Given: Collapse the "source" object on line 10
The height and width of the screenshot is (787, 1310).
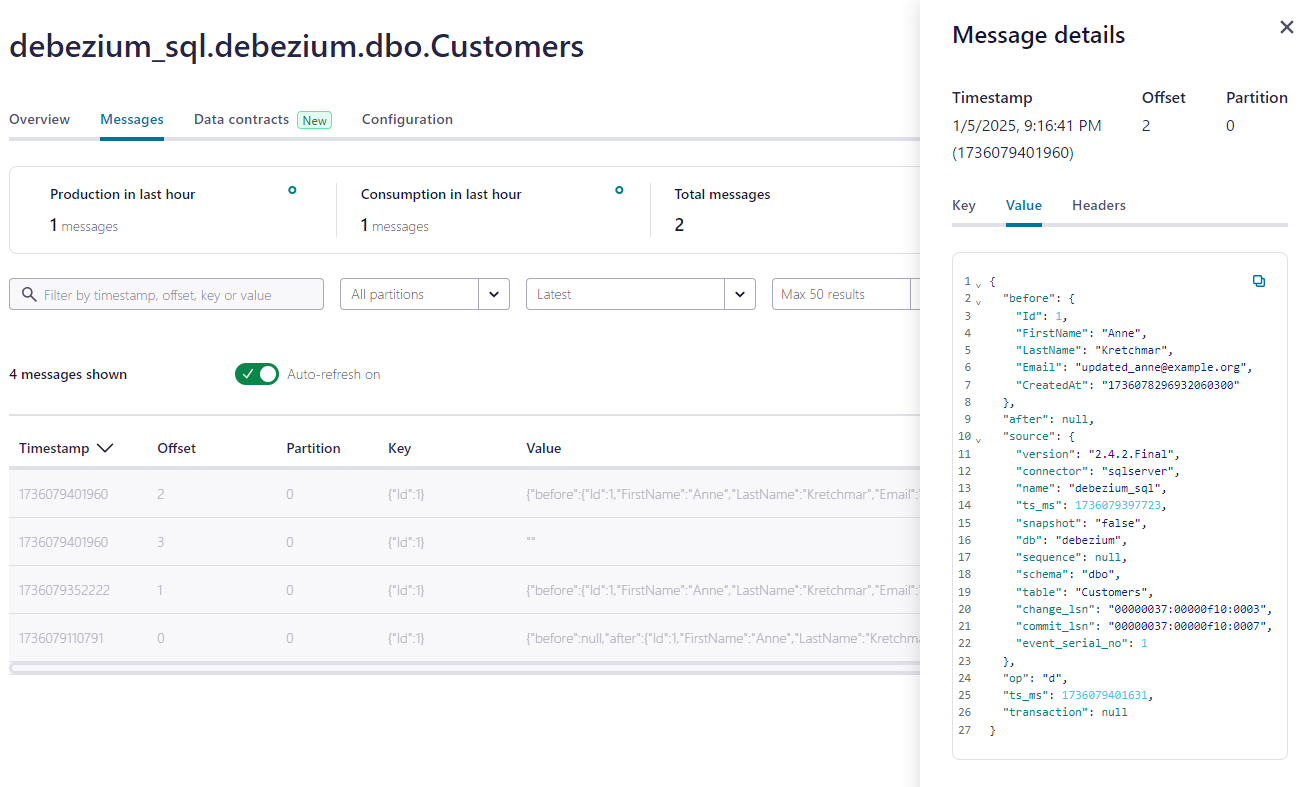Looking at the screenshot, I should (x=978, y=439).
